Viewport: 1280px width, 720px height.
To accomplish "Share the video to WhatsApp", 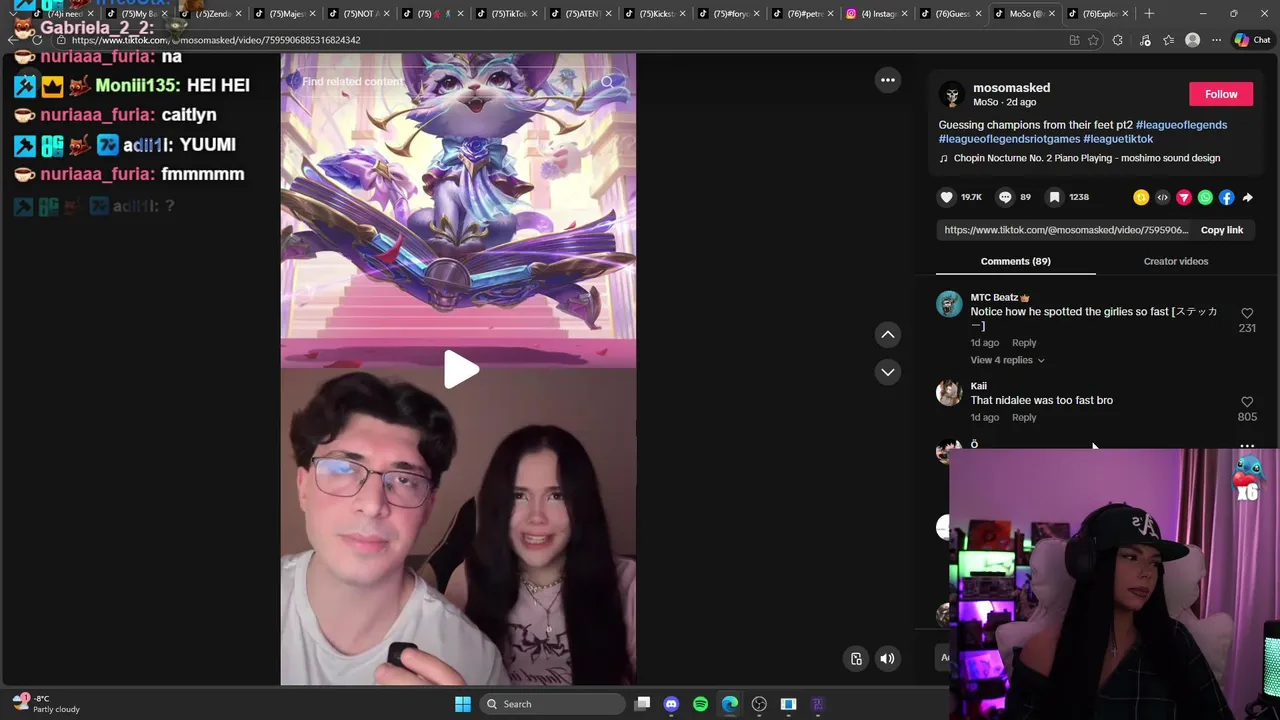I will pos(1205,198).
